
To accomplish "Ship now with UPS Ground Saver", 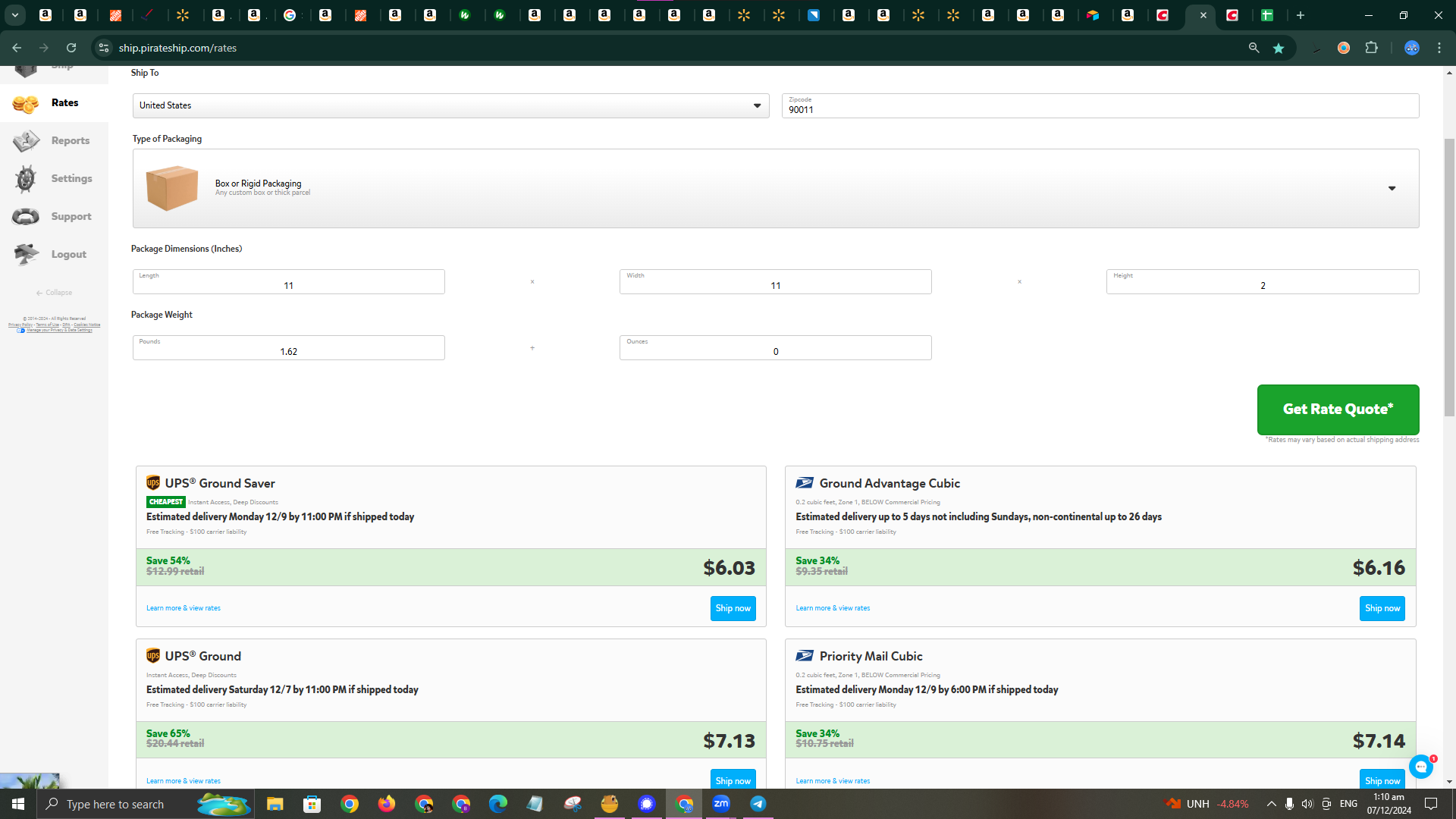I will [733, 608].
